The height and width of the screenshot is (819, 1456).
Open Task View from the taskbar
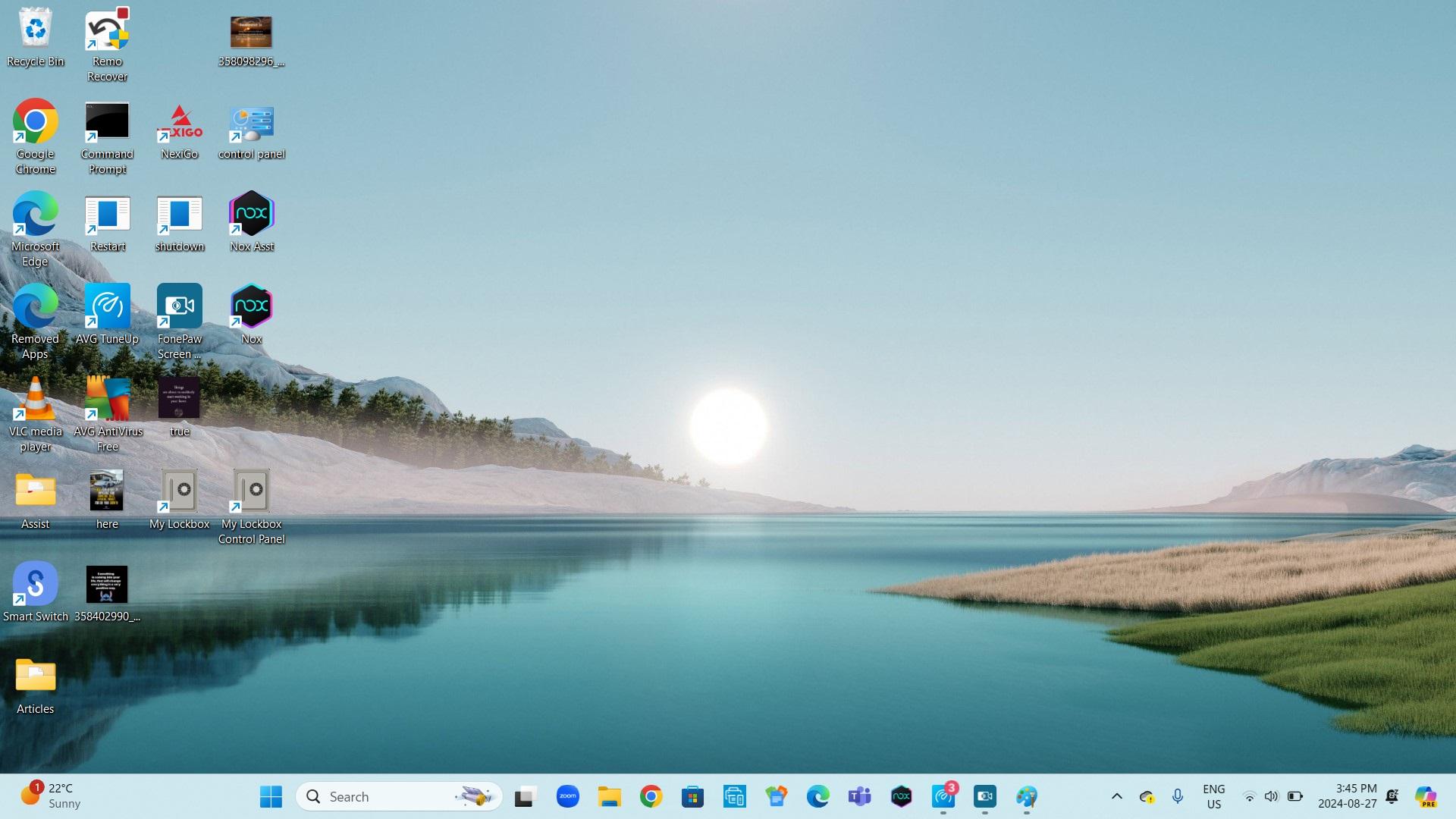[525, 797]
